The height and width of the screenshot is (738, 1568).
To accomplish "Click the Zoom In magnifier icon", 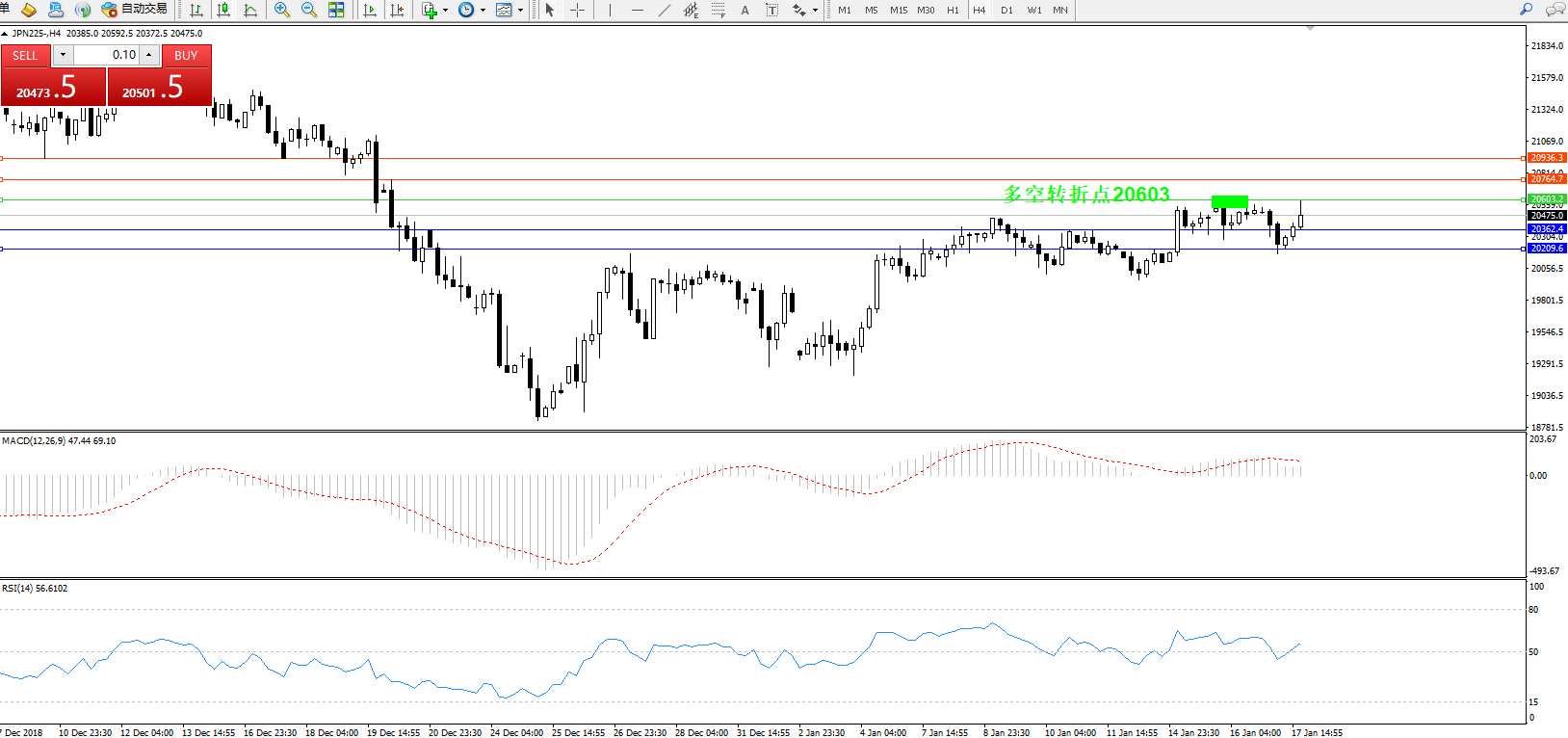I will click(x=282, y=10).
